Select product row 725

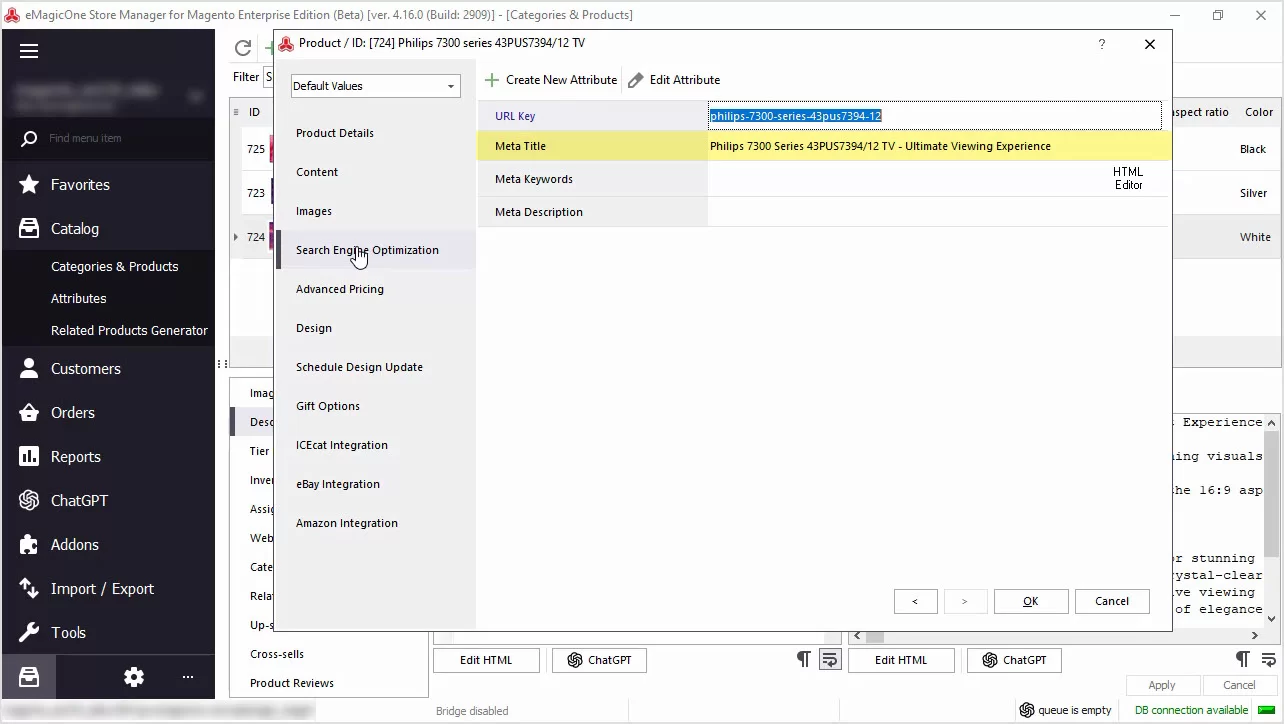click(x=256, y=149)
